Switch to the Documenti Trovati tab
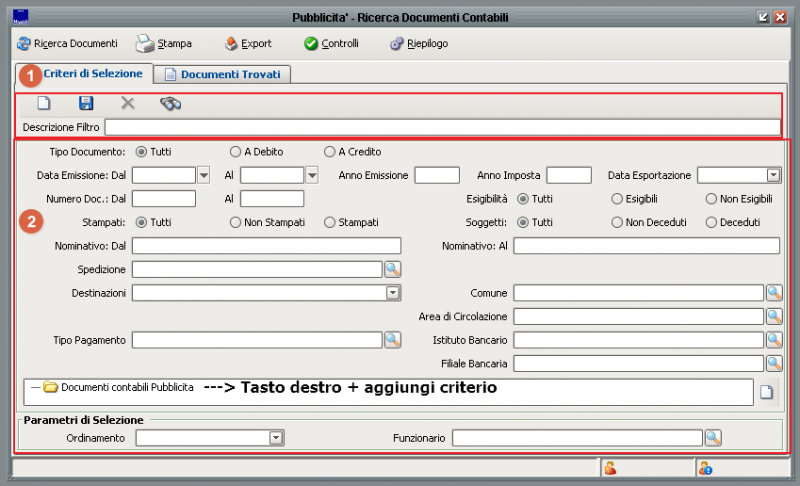800x486 pixels. [x=227, y=74]
